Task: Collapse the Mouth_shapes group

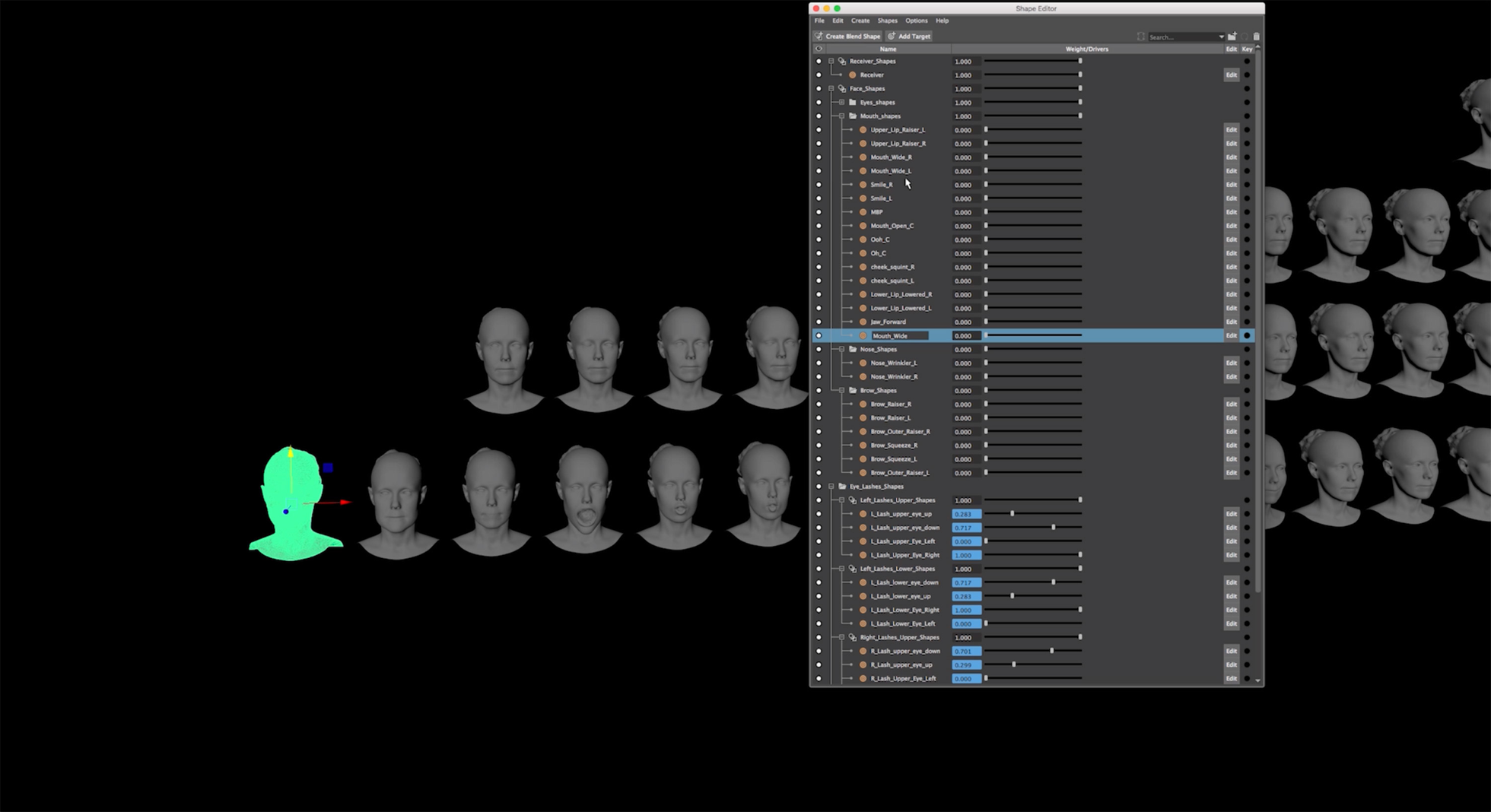Action: pyautogui.click(x=841, y=116)
